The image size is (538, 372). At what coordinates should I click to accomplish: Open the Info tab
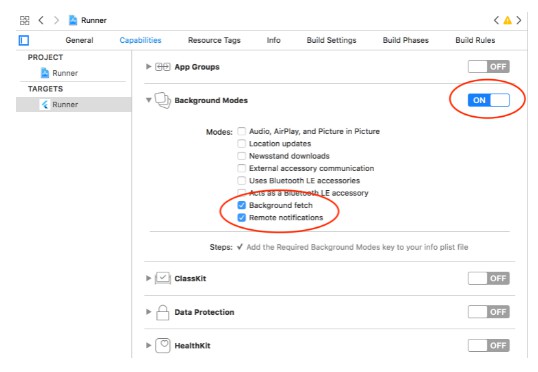[273, 40]
